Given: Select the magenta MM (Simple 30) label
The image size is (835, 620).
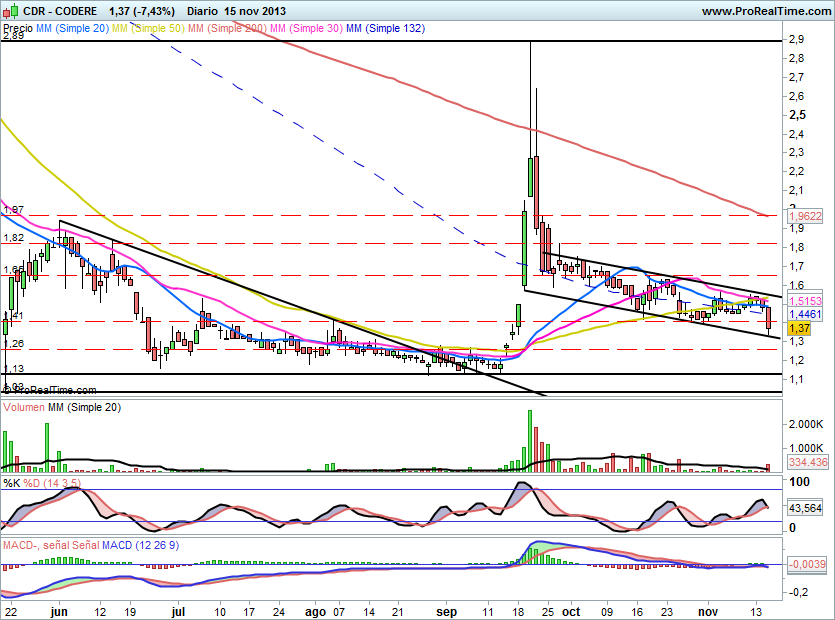Looking at the screenshot, I should 305,30.
